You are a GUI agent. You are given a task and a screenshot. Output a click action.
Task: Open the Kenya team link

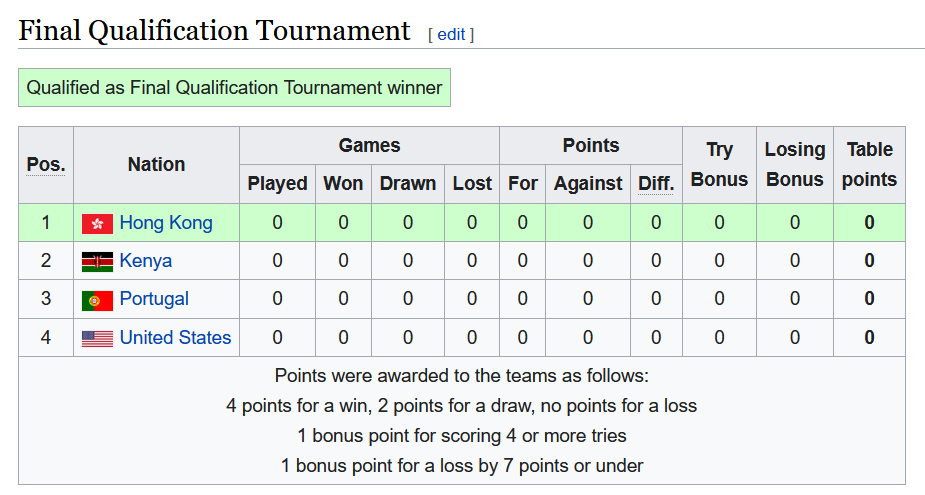146,261
